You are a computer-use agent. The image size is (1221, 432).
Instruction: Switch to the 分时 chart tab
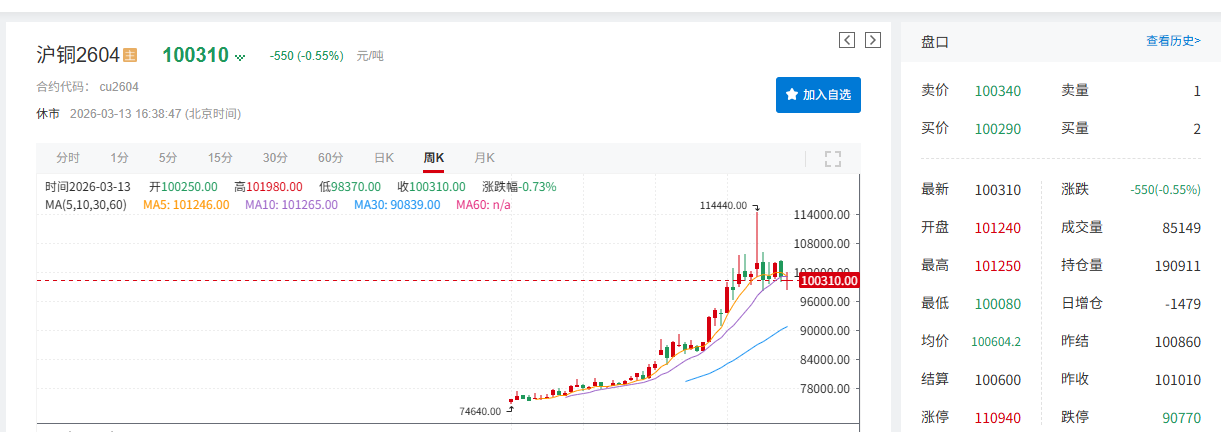[x=68, y=158]
